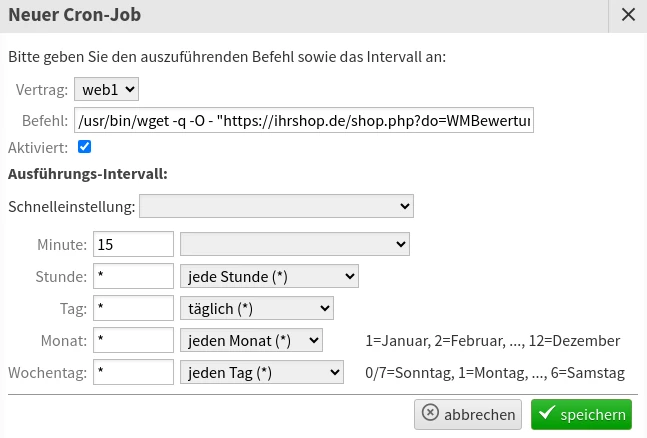Click the Tag text field

[133, 308]
